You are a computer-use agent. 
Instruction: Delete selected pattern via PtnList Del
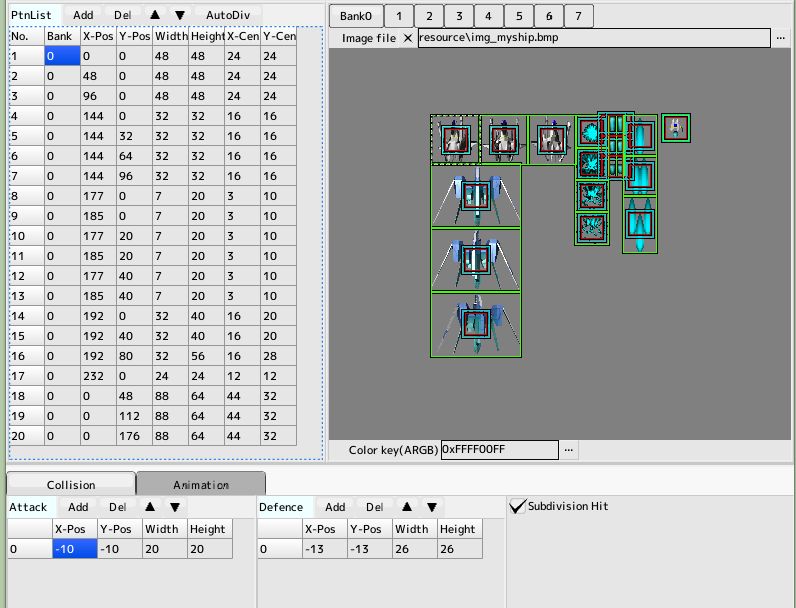point(122,15)
